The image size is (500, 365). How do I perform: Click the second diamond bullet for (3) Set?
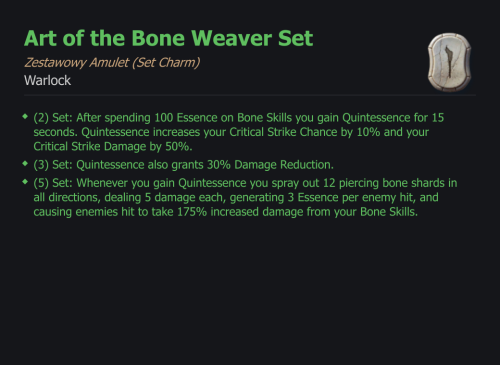point(25,163)
